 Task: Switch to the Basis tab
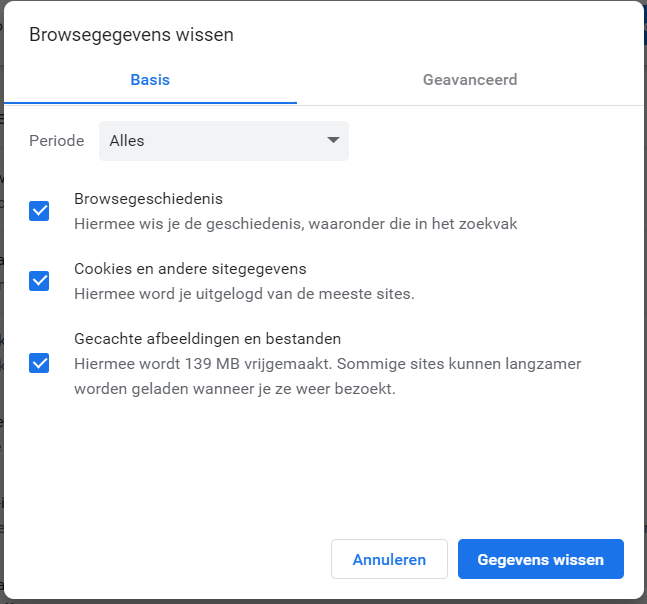[x=150, y=80]
